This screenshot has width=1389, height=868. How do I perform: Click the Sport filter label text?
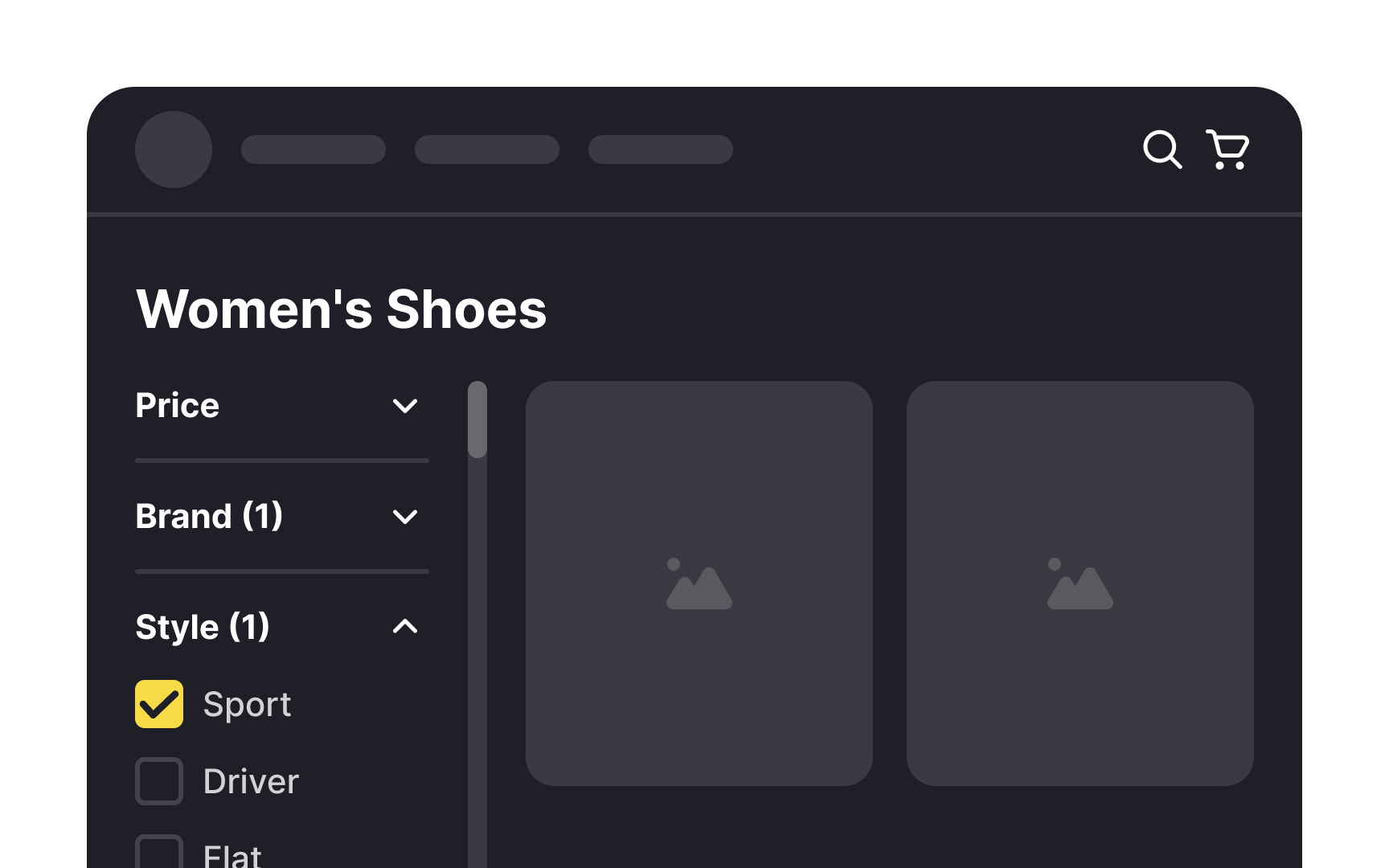pos(248,704)
